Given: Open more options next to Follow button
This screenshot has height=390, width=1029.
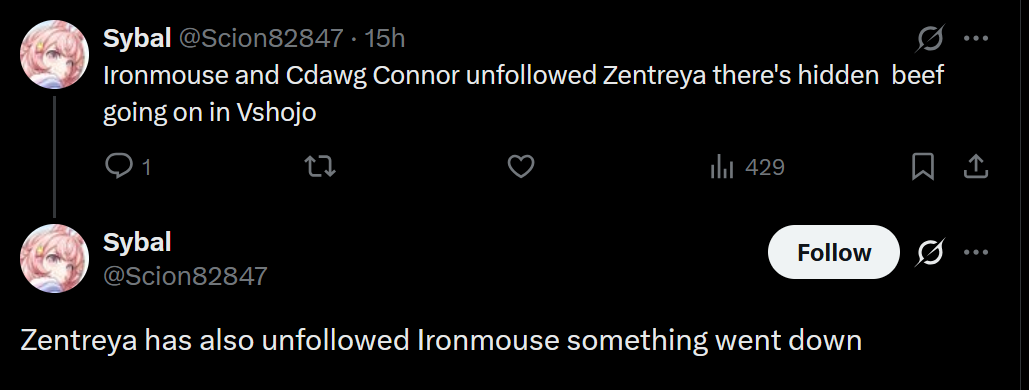Looking at the screenshot, I should [x=976, y=252].
